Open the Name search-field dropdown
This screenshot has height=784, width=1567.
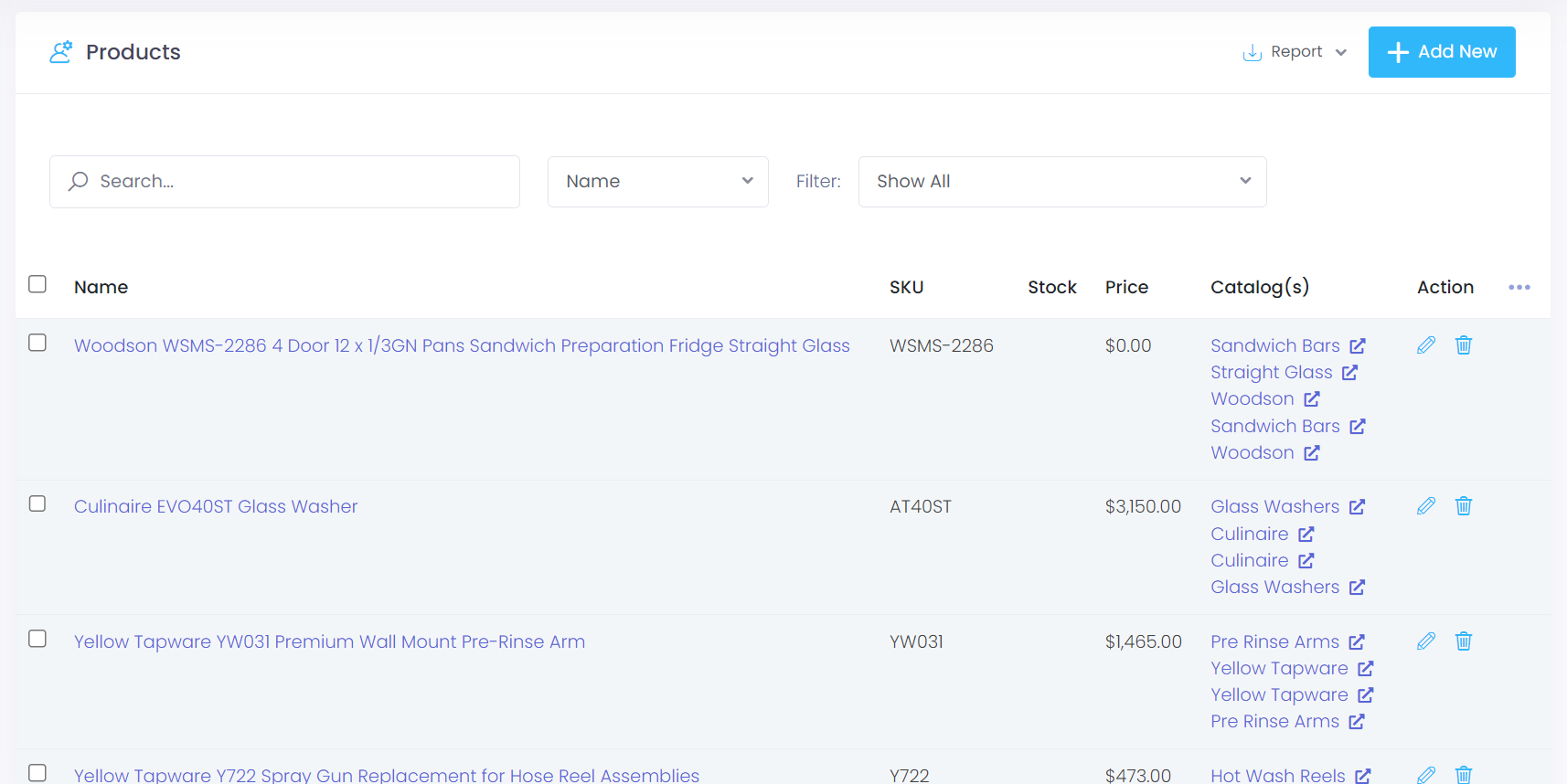click(658, 182)
